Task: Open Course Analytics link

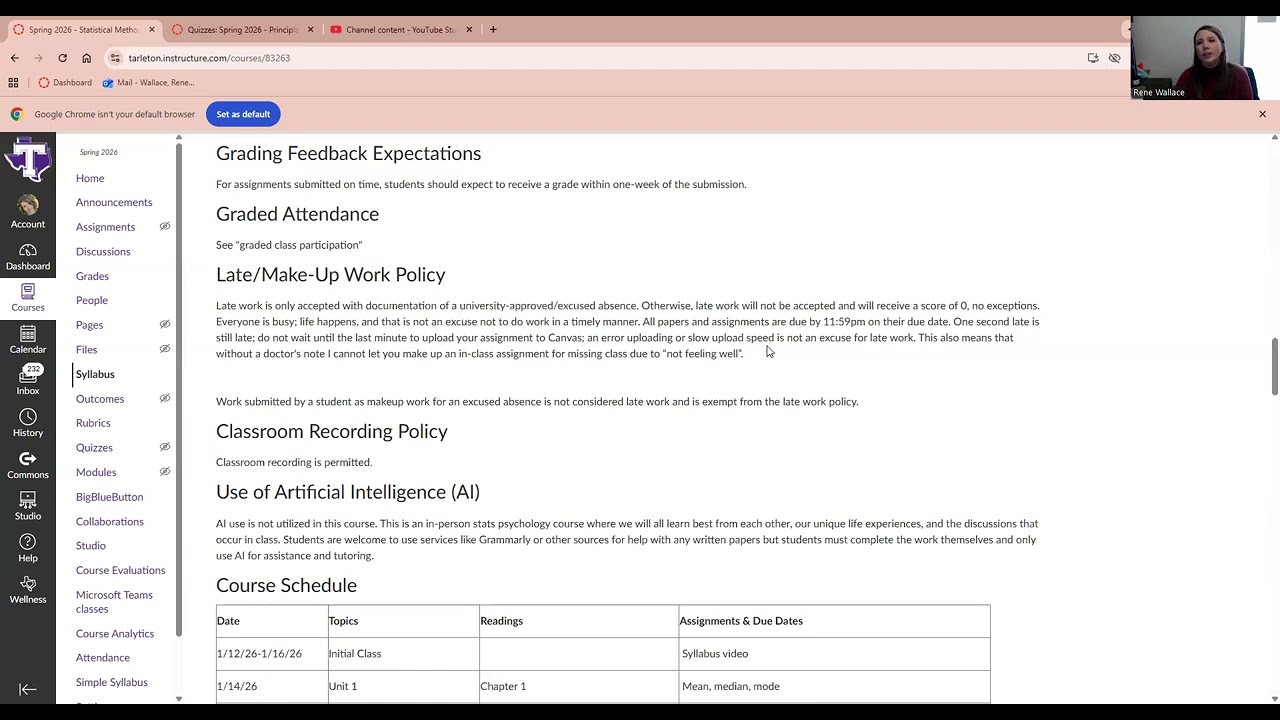Action: pyautogui.click(x=115, y=634)
